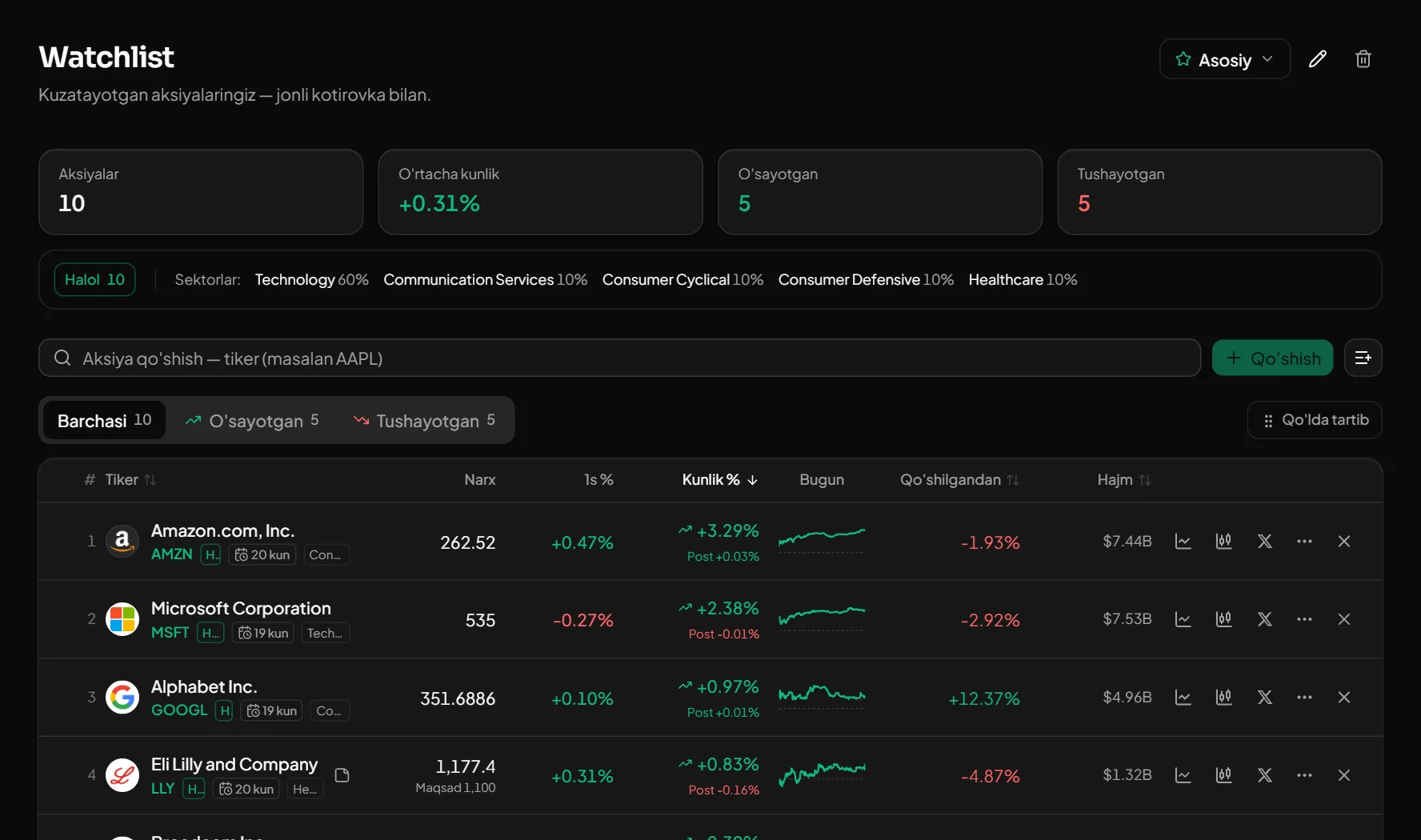
Task: Open line chart for Amazon row
Action: [x=1183, y=542]
